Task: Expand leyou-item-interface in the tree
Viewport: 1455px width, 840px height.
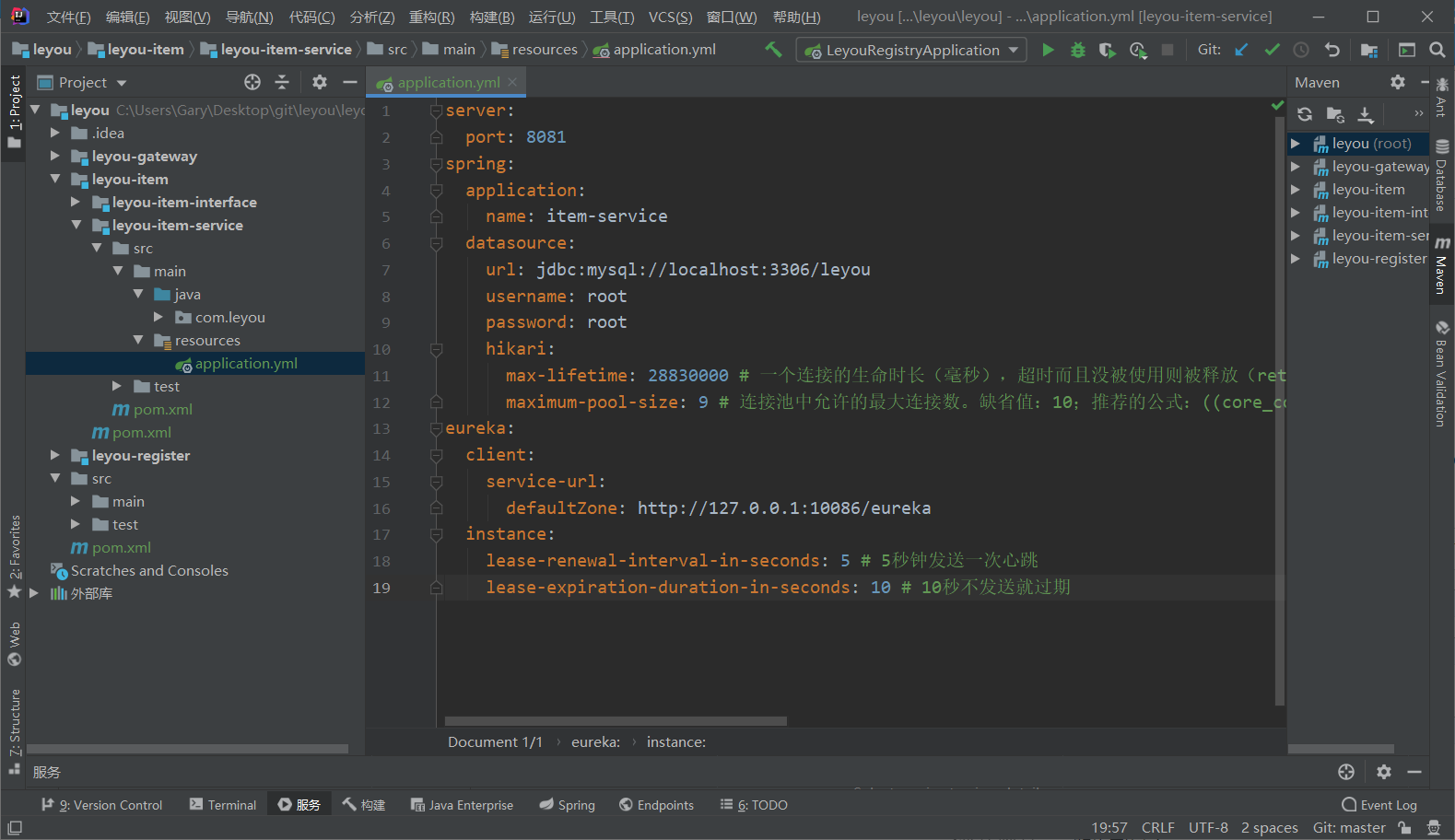Action: (76, 203)
